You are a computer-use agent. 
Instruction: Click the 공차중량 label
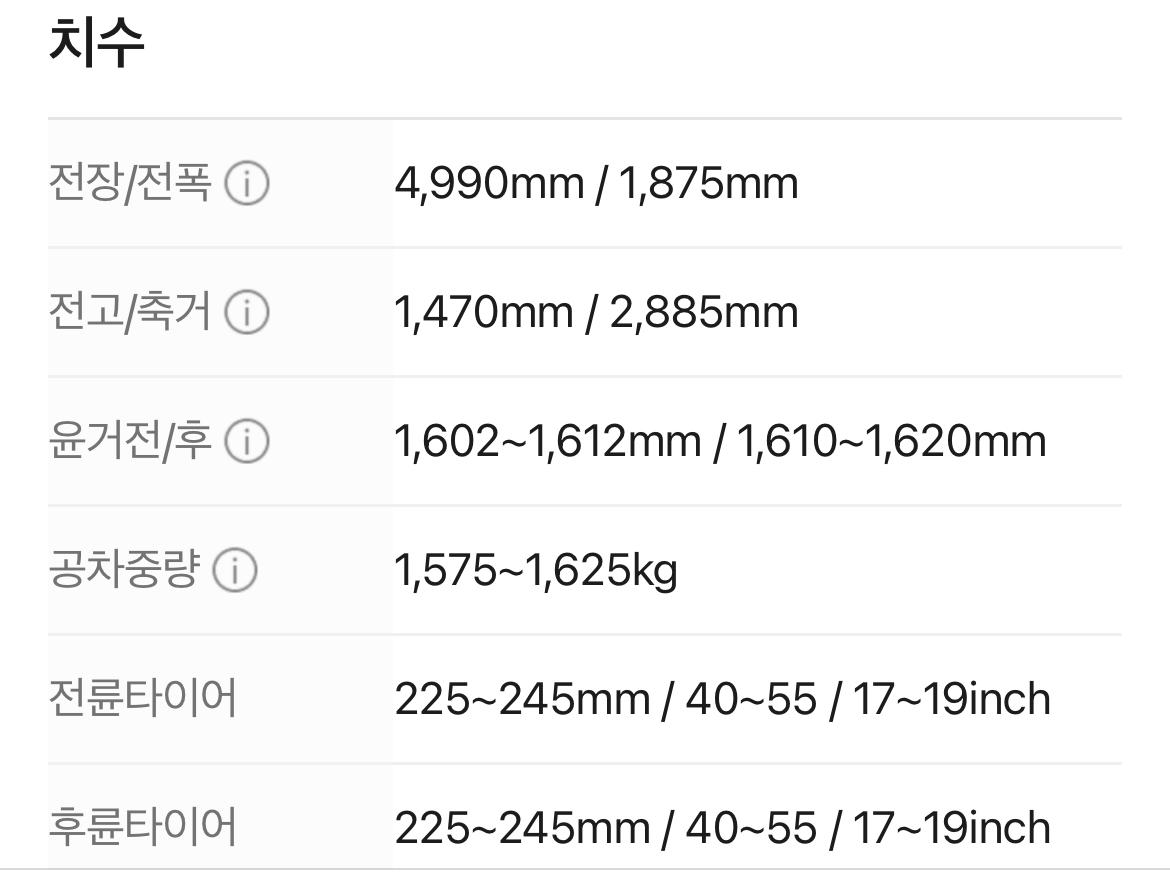pos(124,570)
